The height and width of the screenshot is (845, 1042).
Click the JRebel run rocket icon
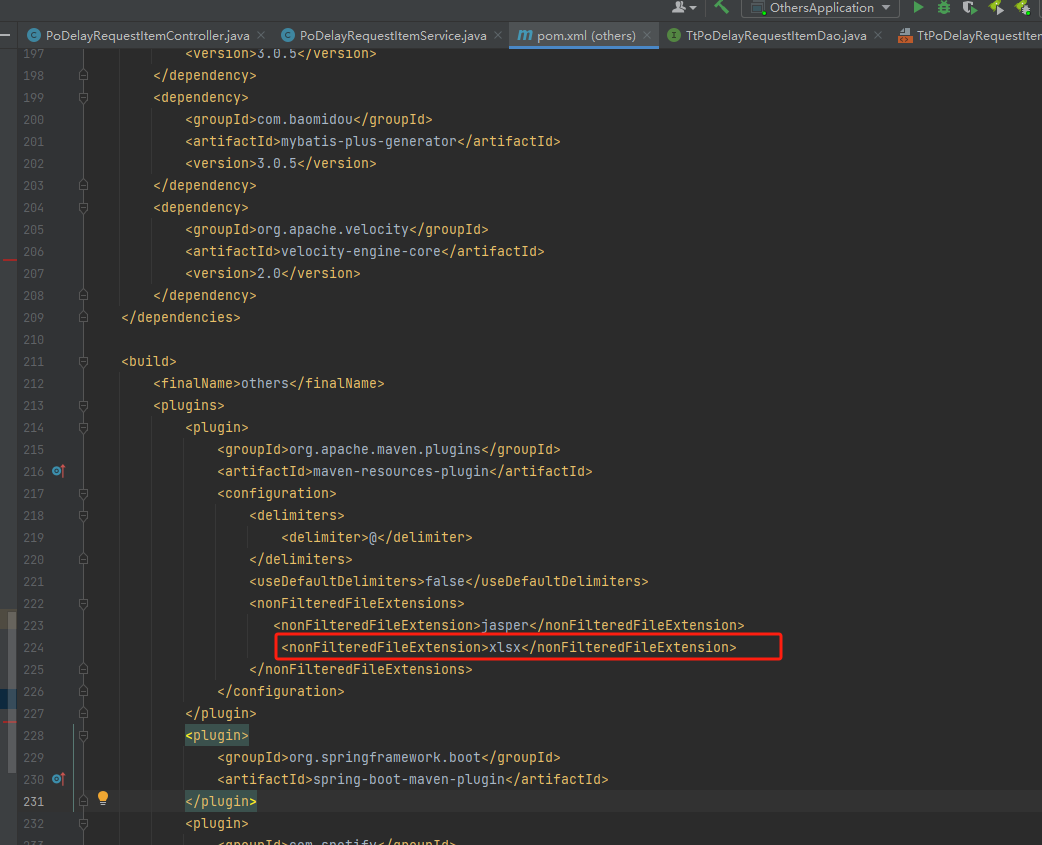(x=995, y=7)
